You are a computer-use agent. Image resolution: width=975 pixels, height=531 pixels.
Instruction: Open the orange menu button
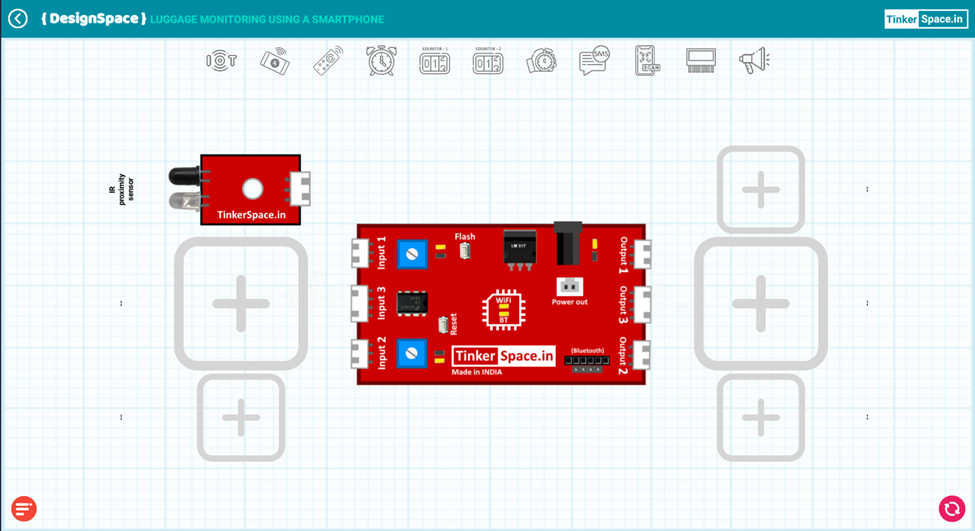pos(24,509)
